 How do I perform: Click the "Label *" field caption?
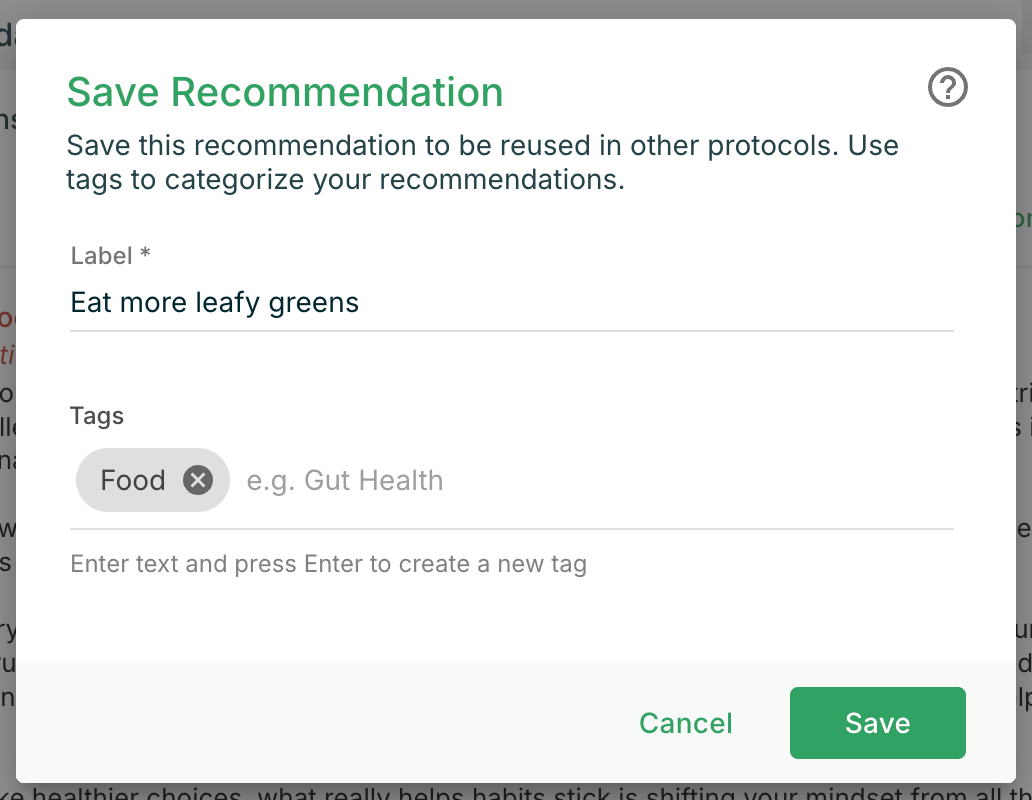click(110, 256)
